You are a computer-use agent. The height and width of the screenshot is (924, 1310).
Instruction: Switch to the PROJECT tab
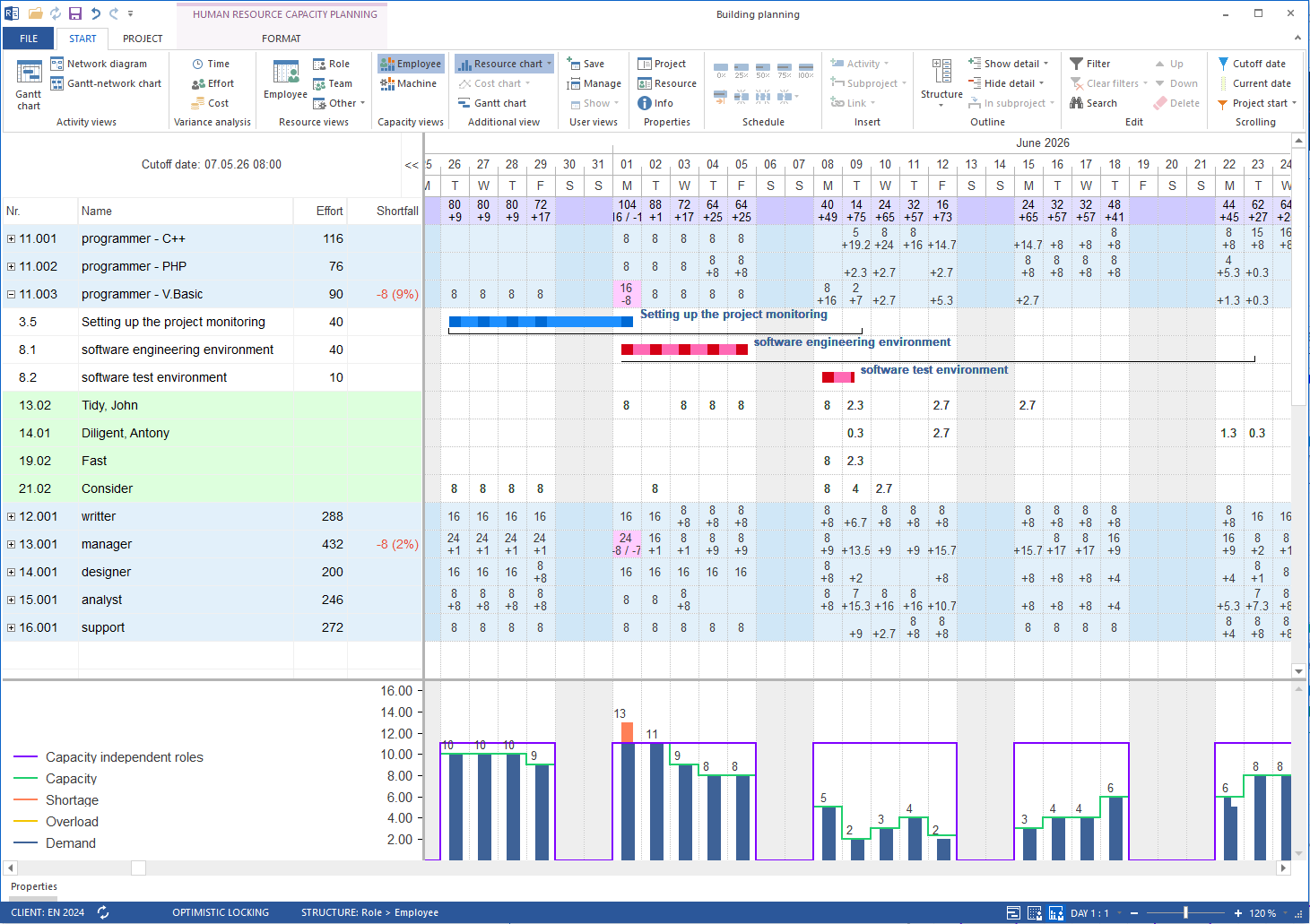point(143,39)
